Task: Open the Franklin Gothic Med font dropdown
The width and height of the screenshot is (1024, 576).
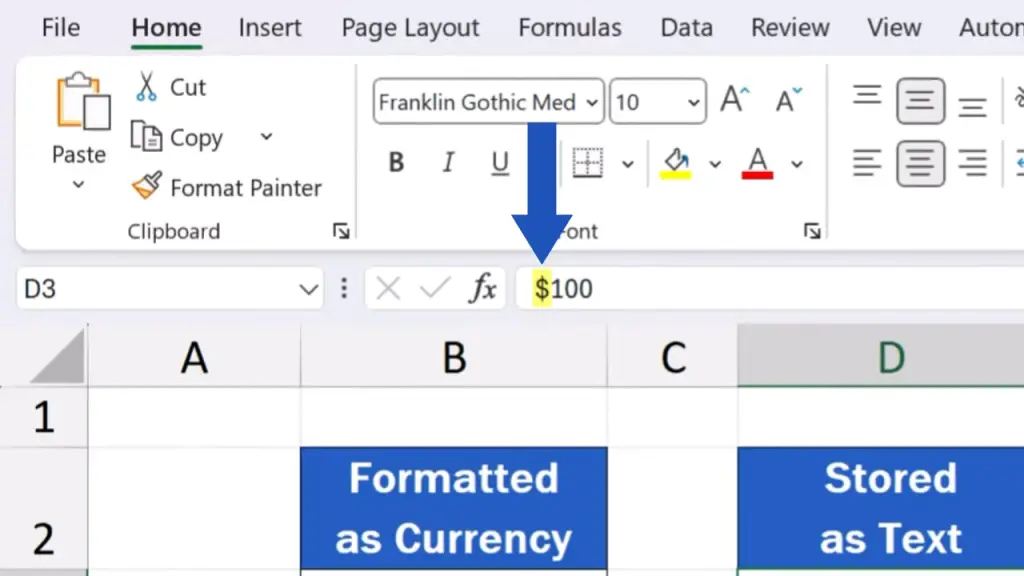Action: 591,102
